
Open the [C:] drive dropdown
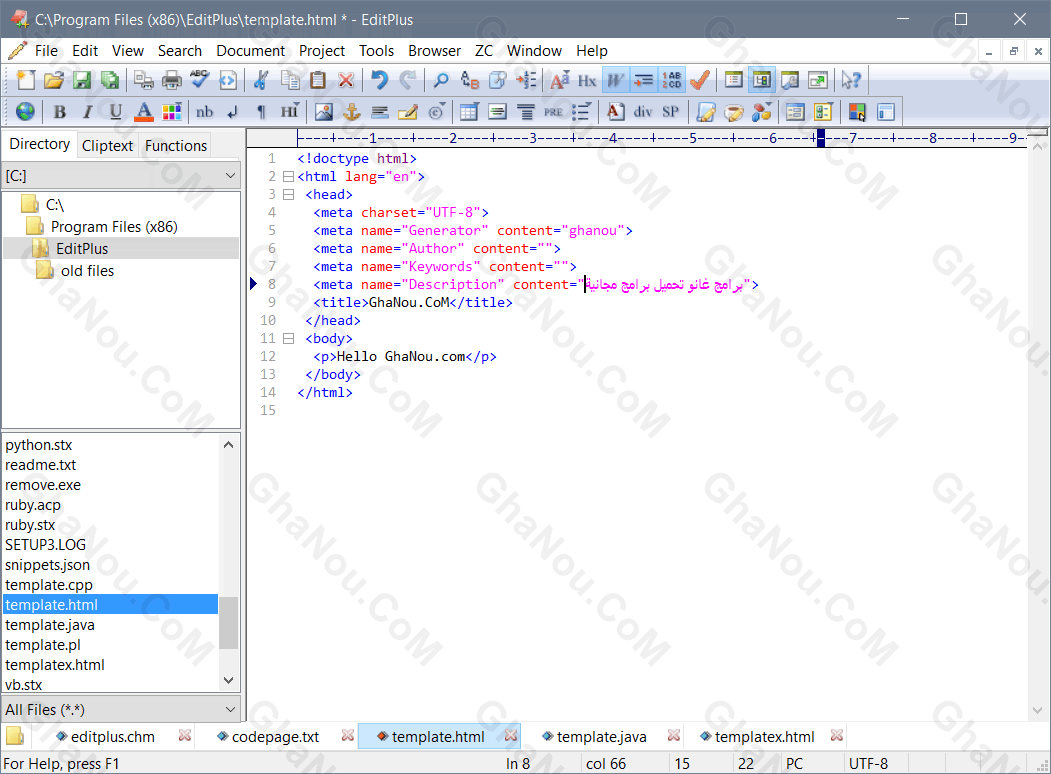[x=231, y=176]
